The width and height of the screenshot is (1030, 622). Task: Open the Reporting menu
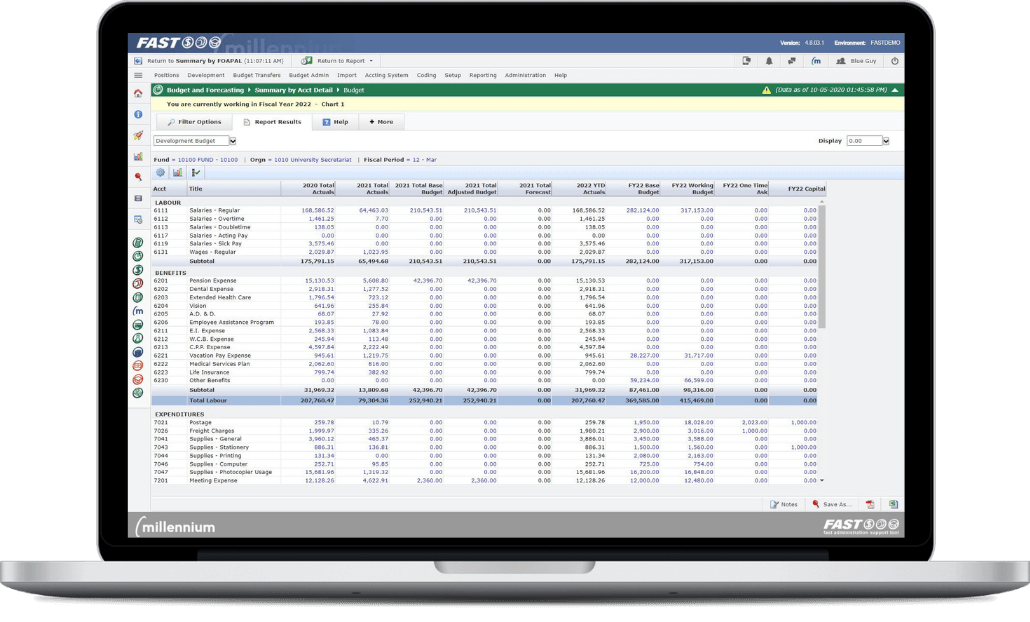click(x=483, y=76)
